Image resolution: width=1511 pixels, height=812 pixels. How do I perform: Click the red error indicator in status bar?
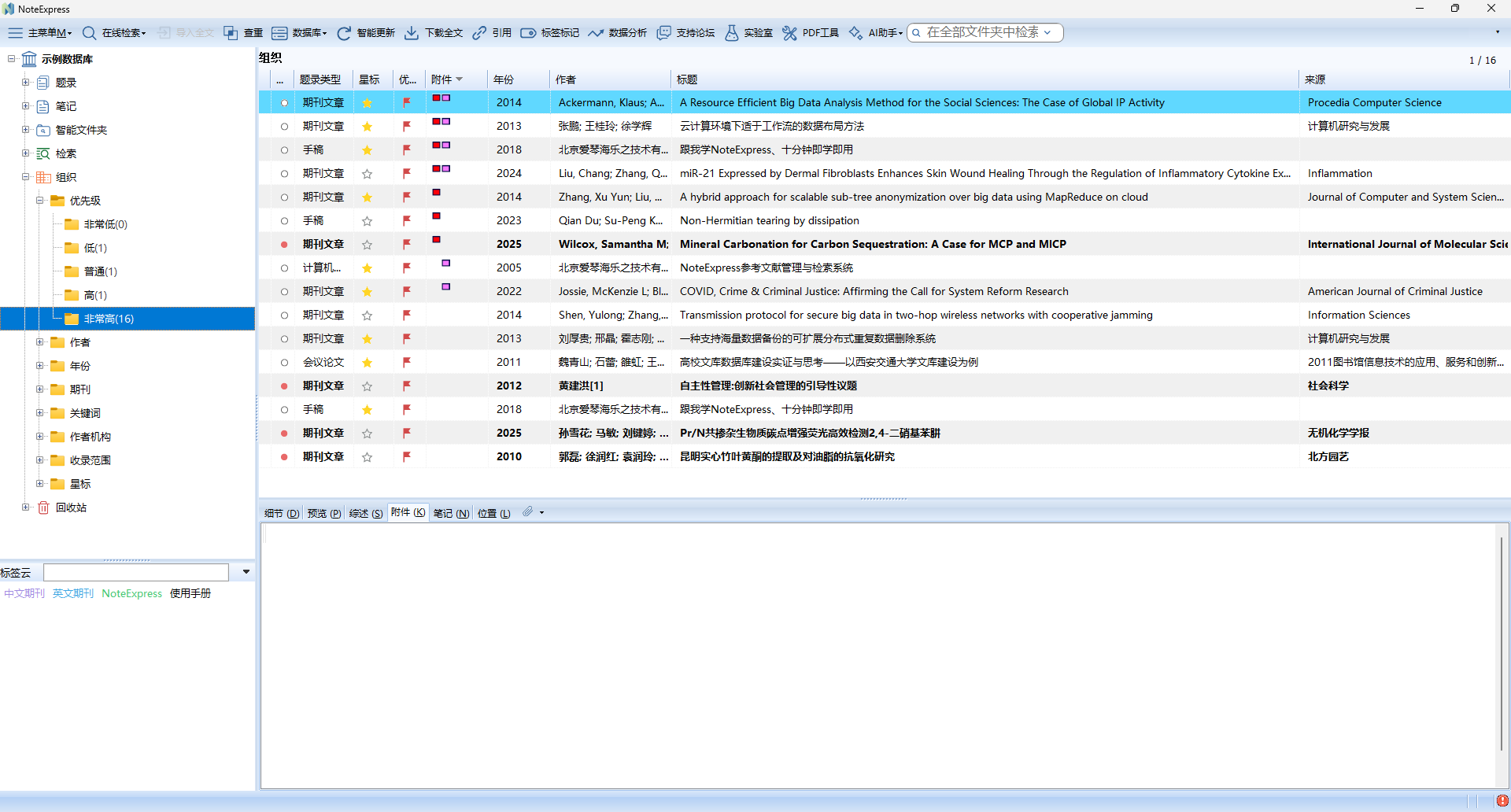coord(1502,801)
